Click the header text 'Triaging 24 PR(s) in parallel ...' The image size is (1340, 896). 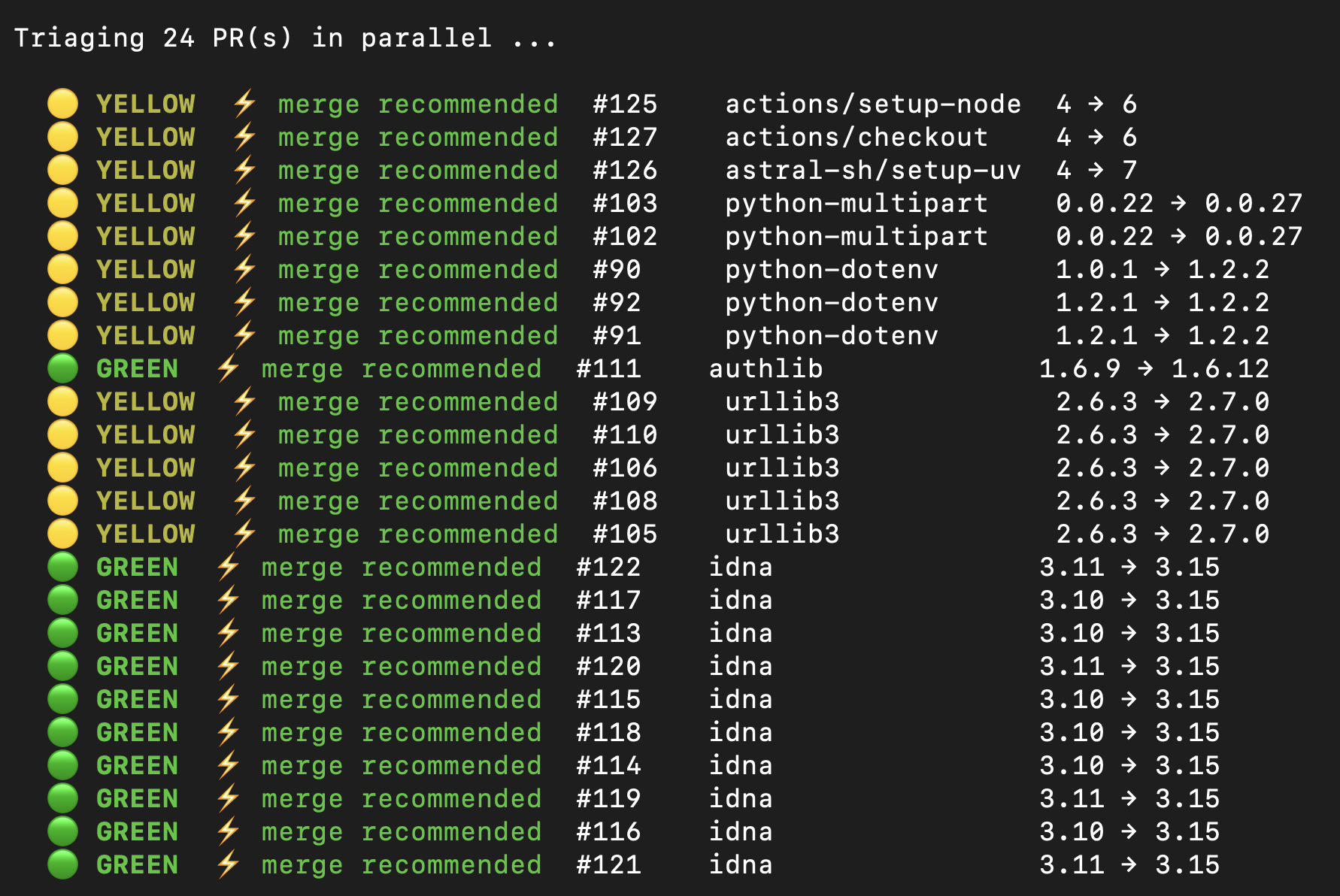click(286, 38)
